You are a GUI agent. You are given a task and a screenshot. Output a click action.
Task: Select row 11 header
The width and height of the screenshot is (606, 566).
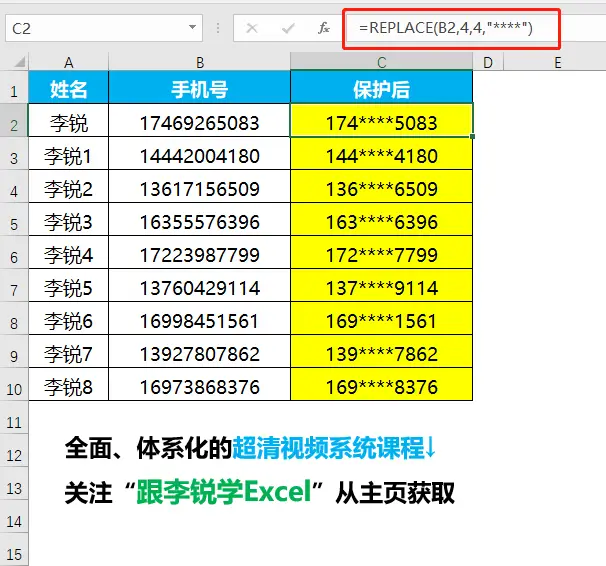click(14, 417)
